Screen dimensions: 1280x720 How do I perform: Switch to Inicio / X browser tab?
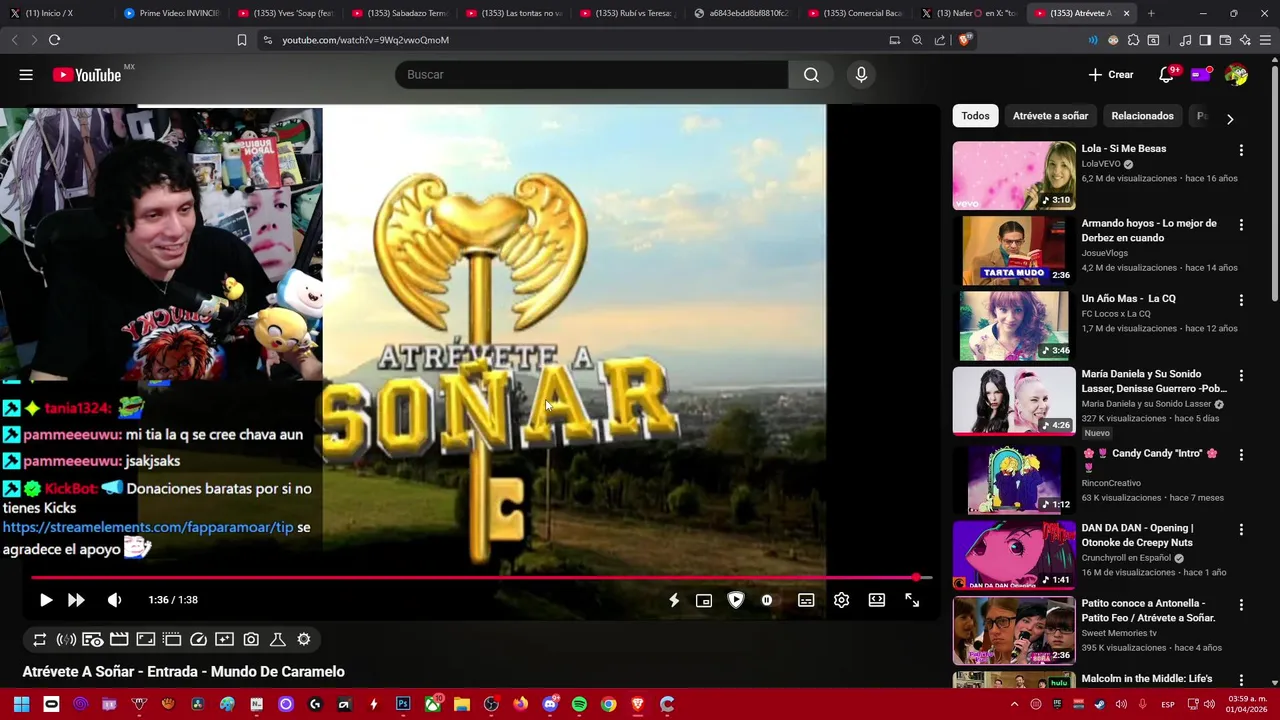pyautogui.click(x=57, y=13)
